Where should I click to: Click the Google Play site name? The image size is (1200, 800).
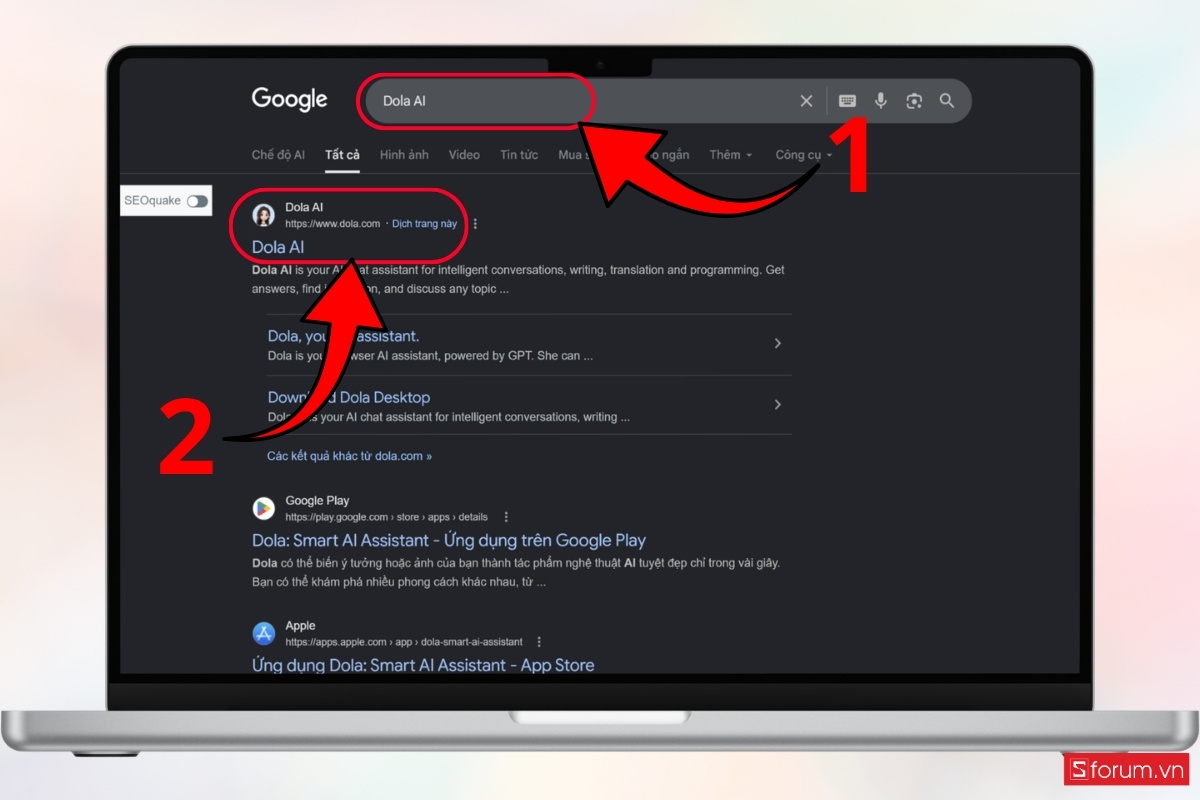[x=317, y=501]
